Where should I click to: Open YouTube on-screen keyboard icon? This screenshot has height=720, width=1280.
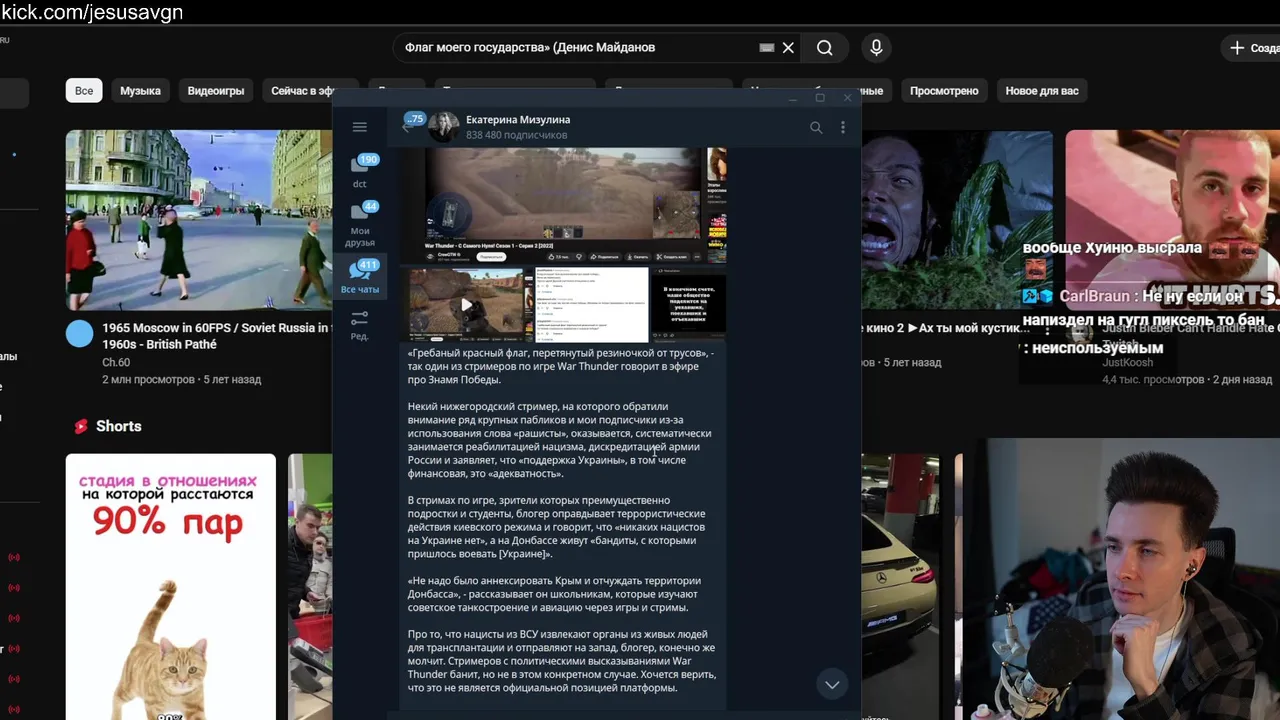[767, 48]
